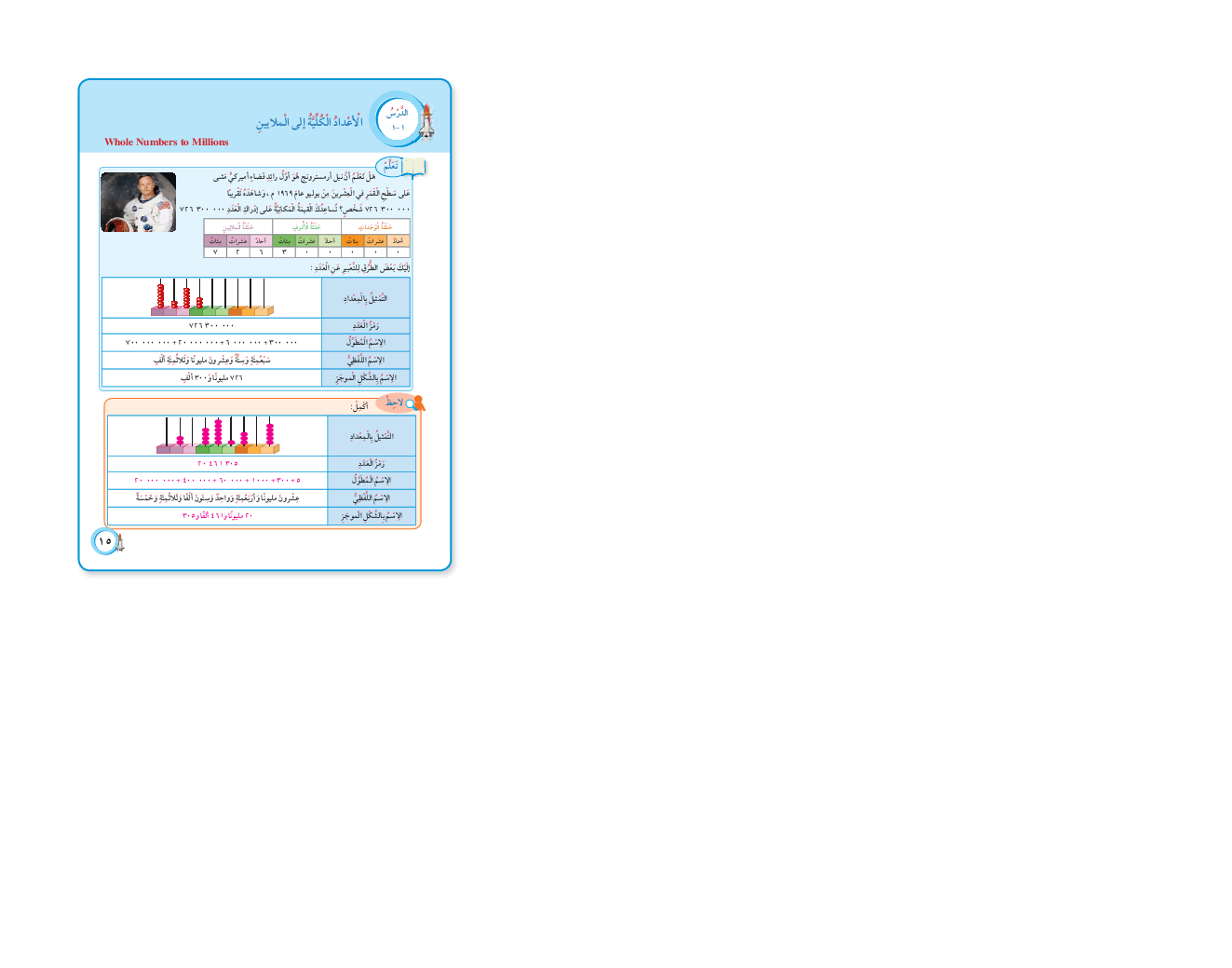Click the orange units period header in the place-value table

[x=375, y=226]
